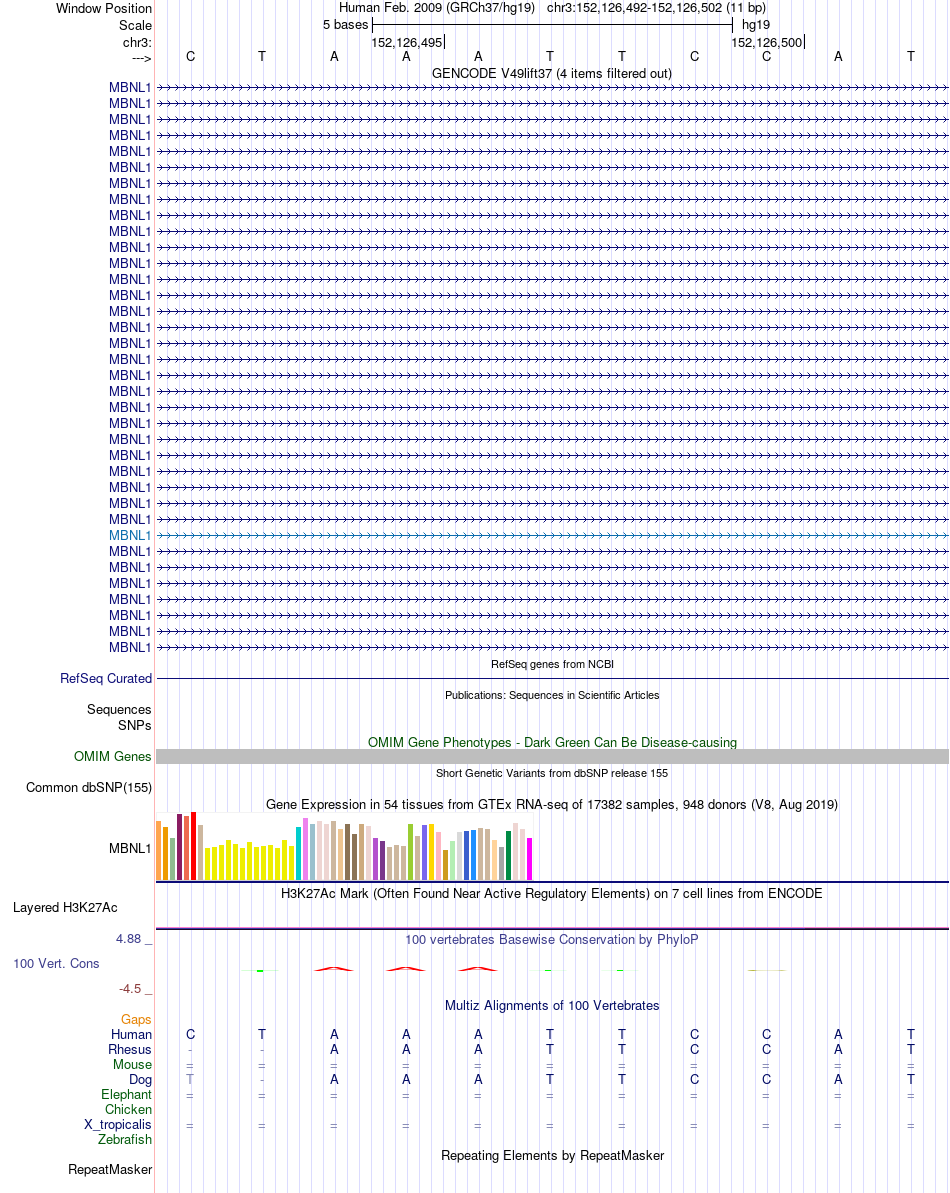Select the Mouse alignment row label

tap(132, 1064)
